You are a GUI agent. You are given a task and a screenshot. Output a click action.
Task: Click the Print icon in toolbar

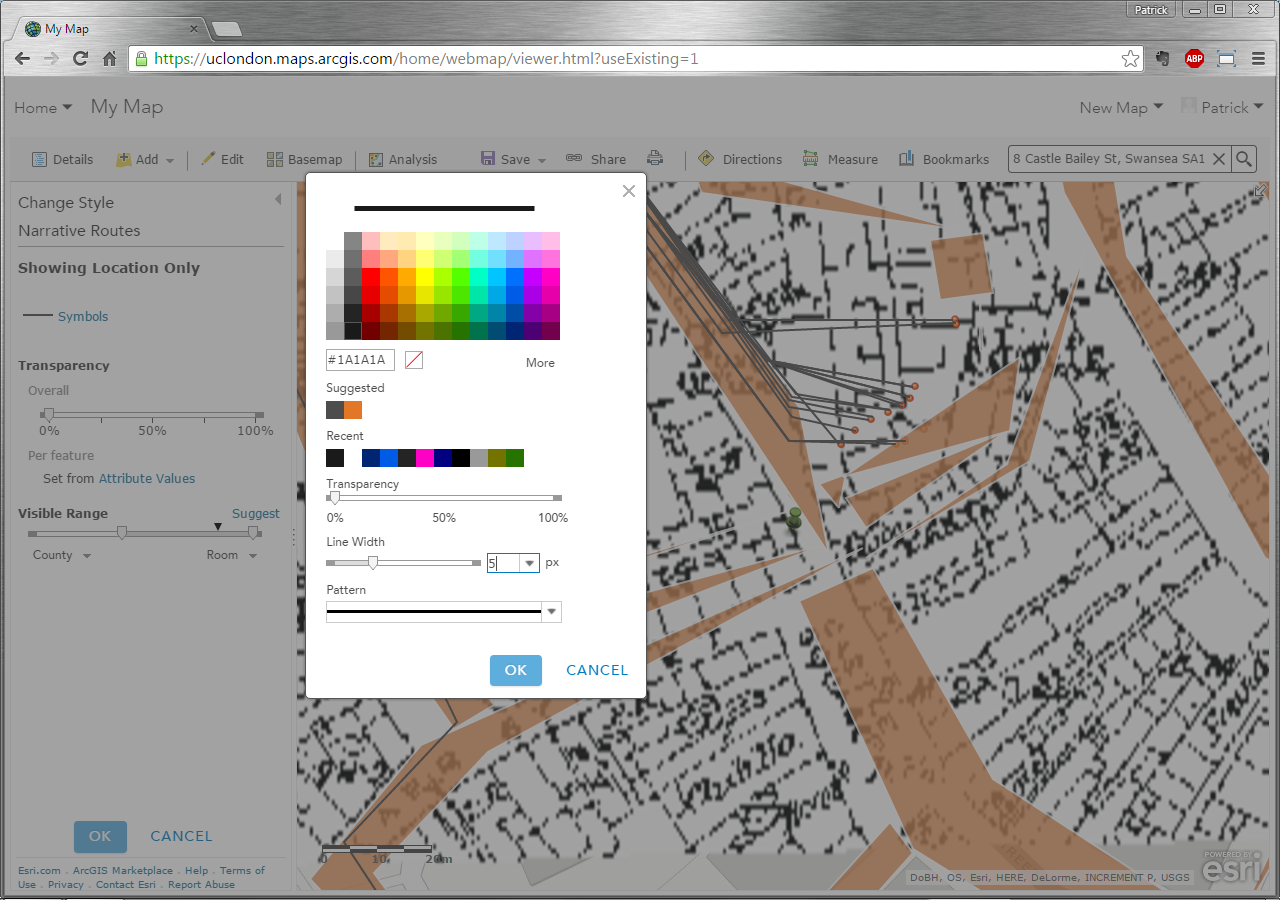click(655, 158)
